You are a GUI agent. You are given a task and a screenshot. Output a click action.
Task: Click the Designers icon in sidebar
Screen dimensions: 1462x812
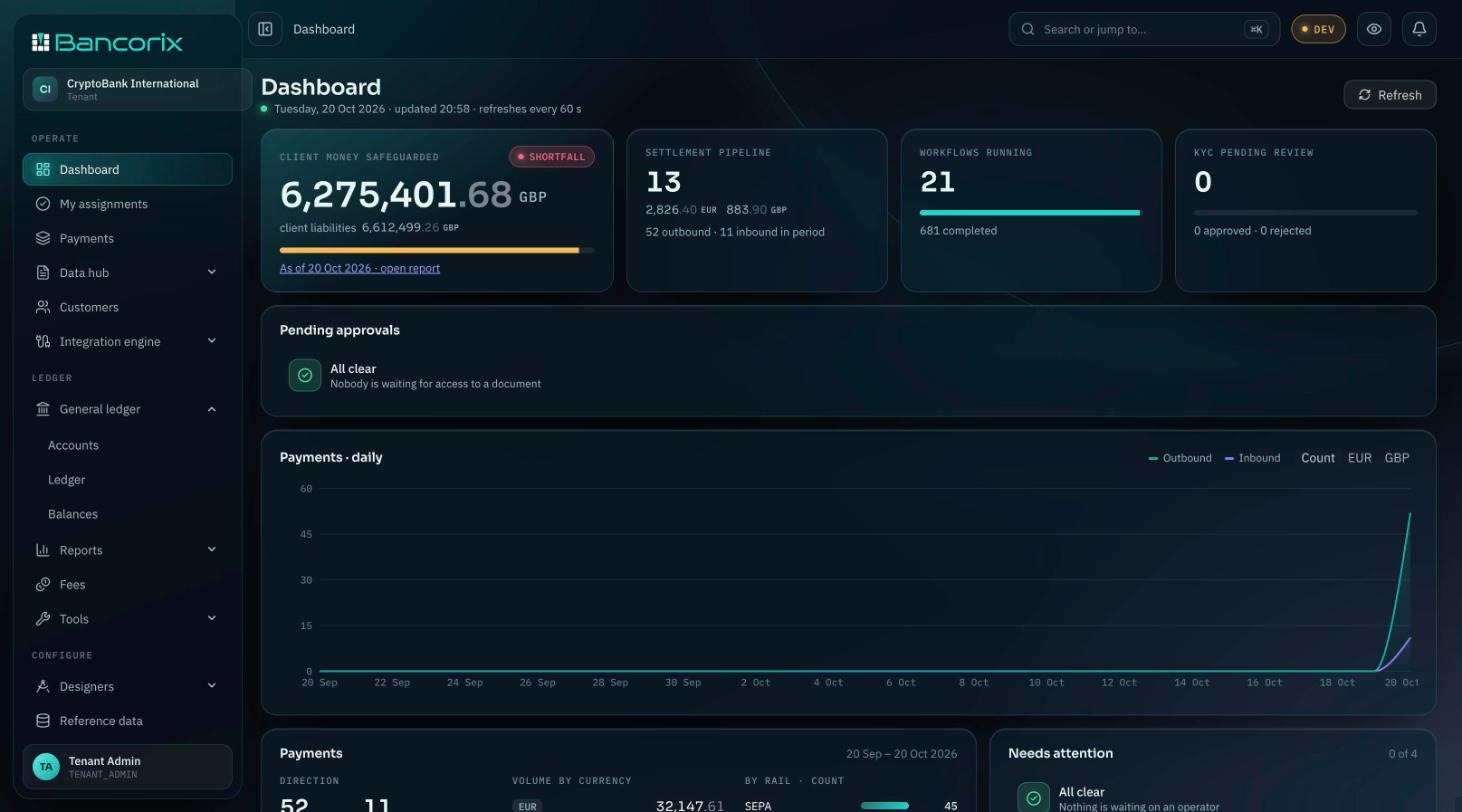pos(43,686)
